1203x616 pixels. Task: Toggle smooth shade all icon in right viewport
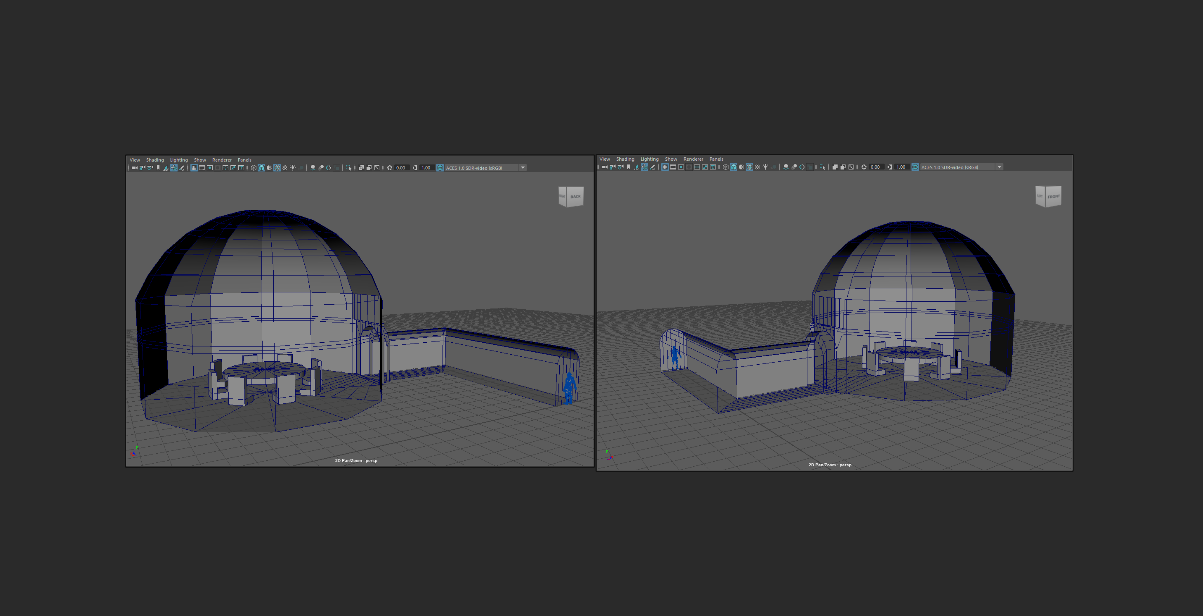[x=733, y=167]
